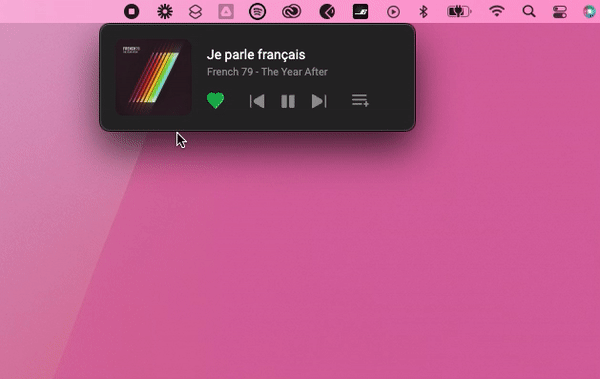600x379 pixels.
Task: Add the song to a playlist
Action: coord(360,100)
